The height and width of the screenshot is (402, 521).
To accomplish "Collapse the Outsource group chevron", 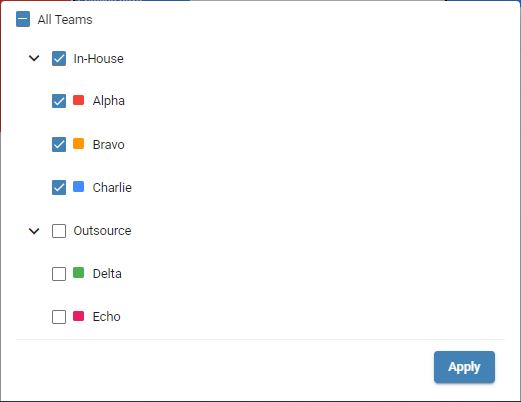I will click(x=34, y=231).
